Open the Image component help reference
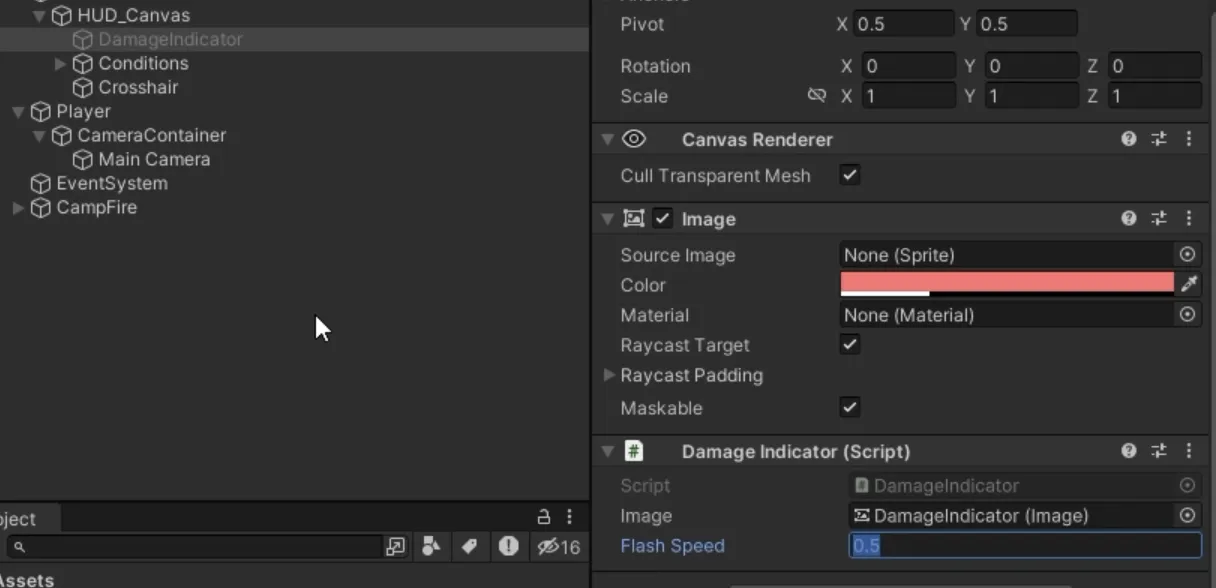Image resolution: width=1216 pixels, height=588 pixels. click(1129, 218)
